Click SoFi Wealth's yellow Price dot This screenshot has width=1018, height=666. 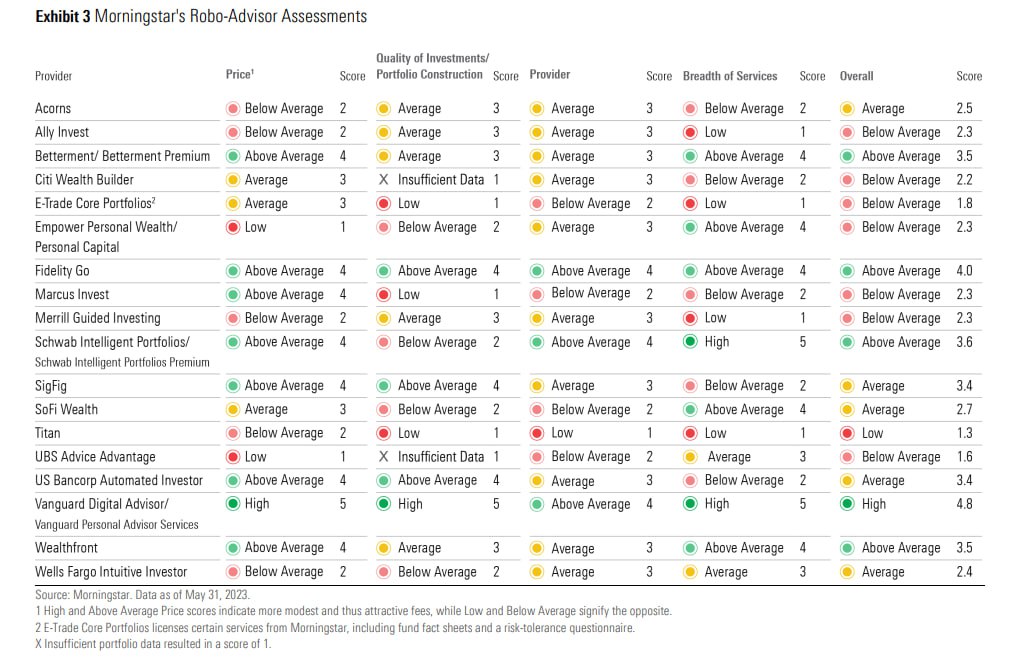(232, 409)
